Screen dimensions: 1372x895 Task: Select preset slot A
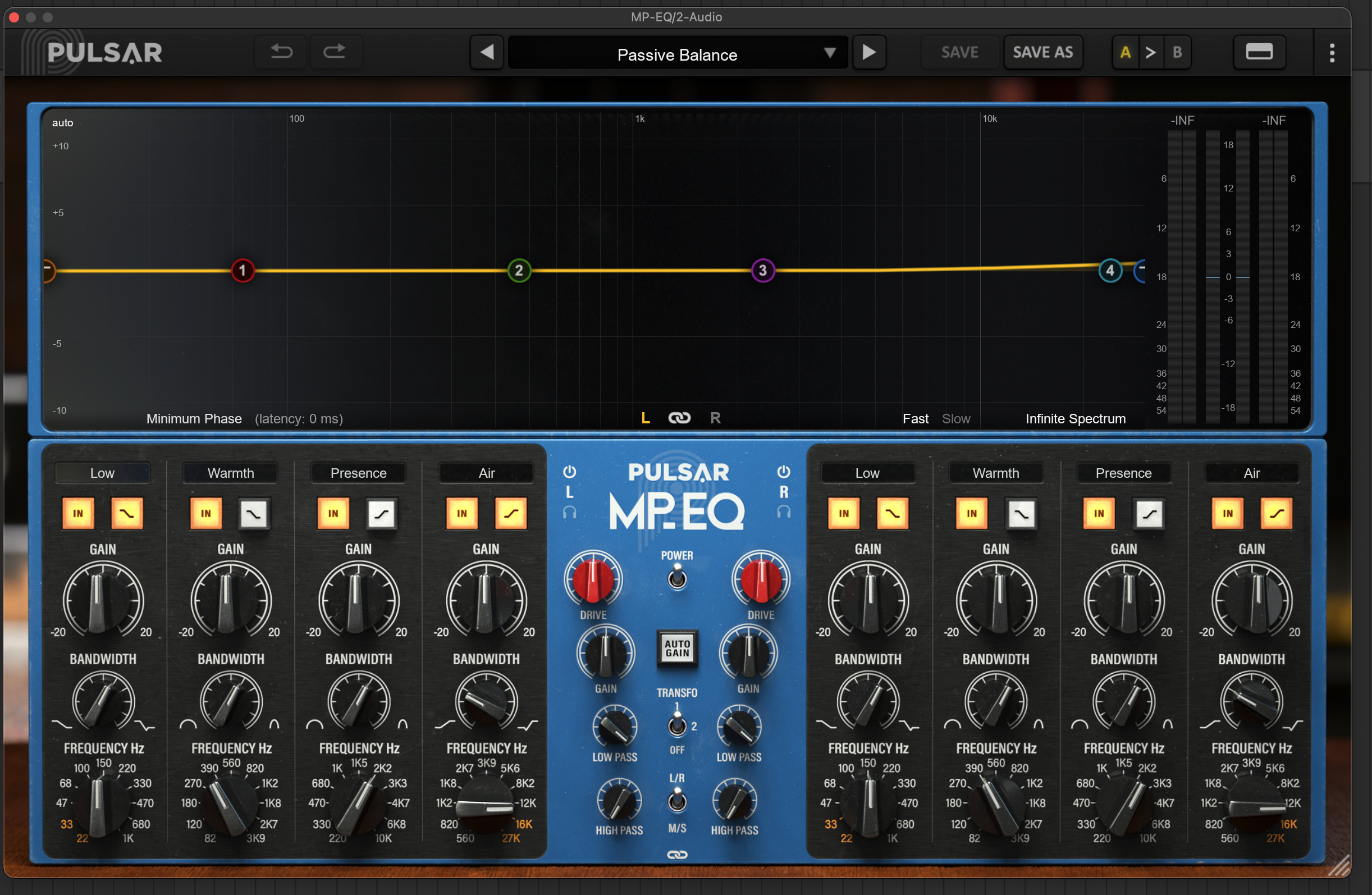(x=1124, y=52)
